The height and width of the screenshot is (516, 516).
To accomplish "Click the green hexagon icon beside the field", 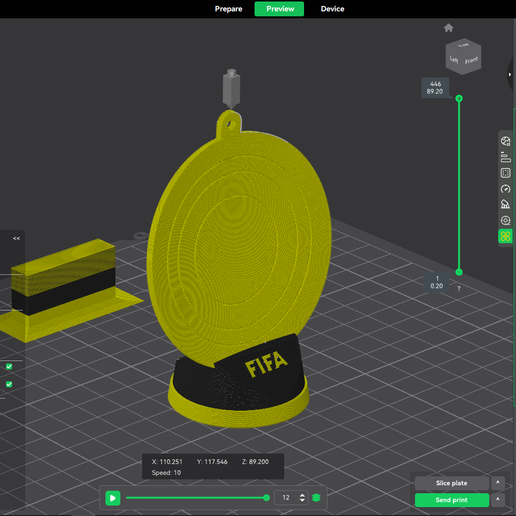I will coord(316,498).
